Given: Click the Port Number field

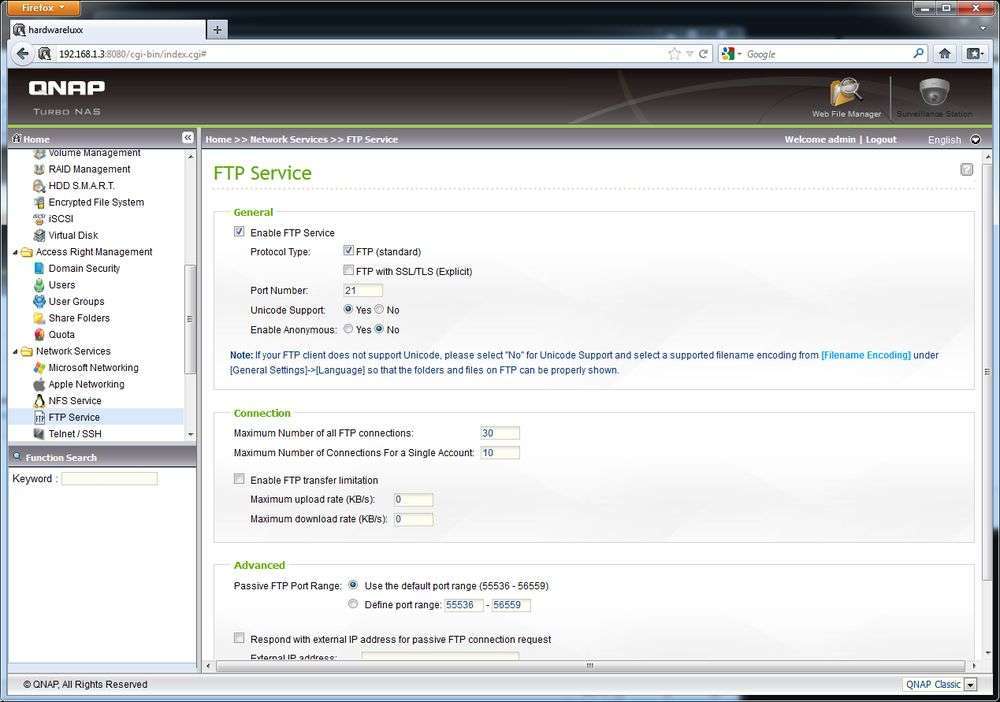Looking at the screenshot, I should point(363,291).
